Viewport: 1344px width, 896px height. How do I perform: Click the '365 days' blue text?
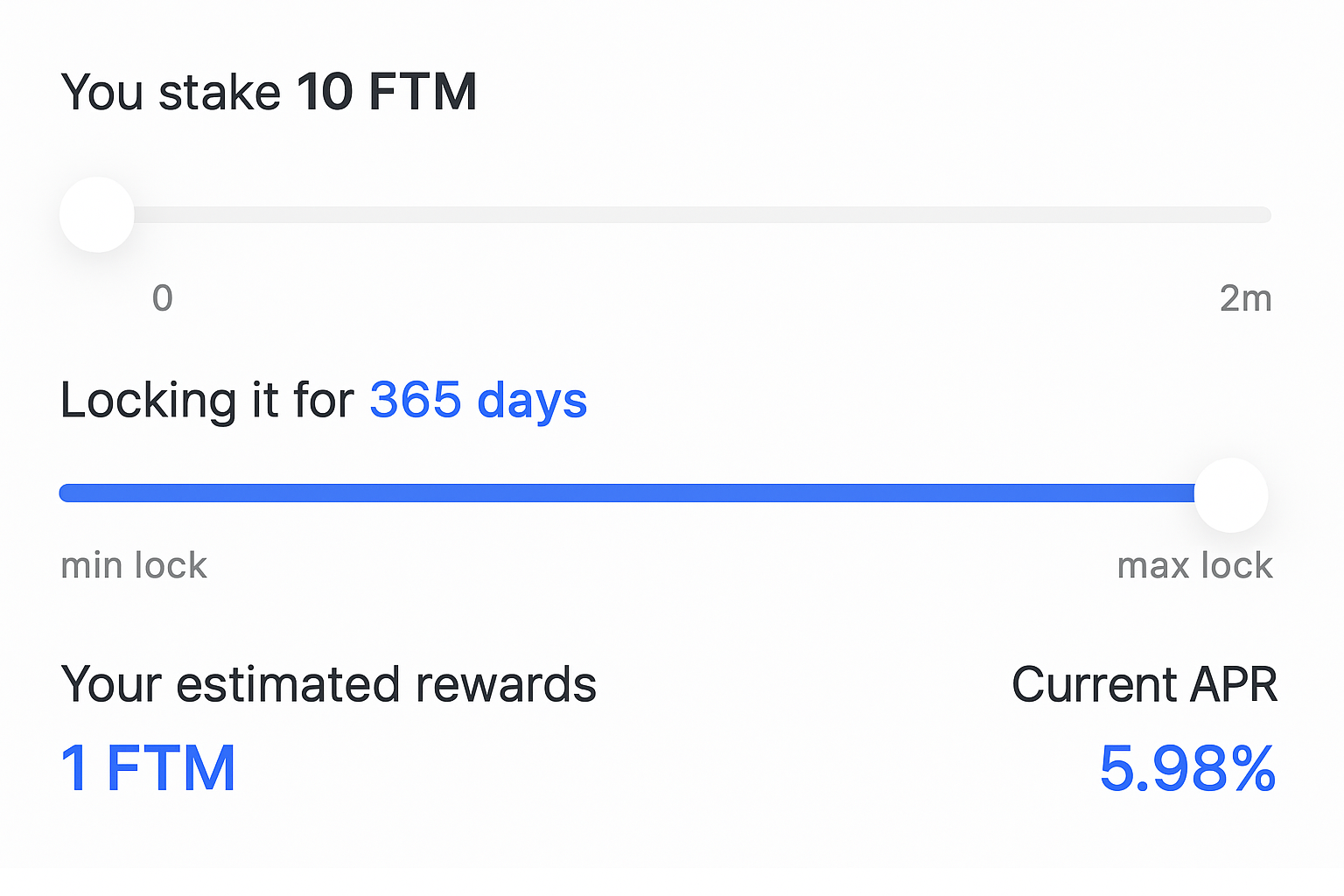(478, 400)
